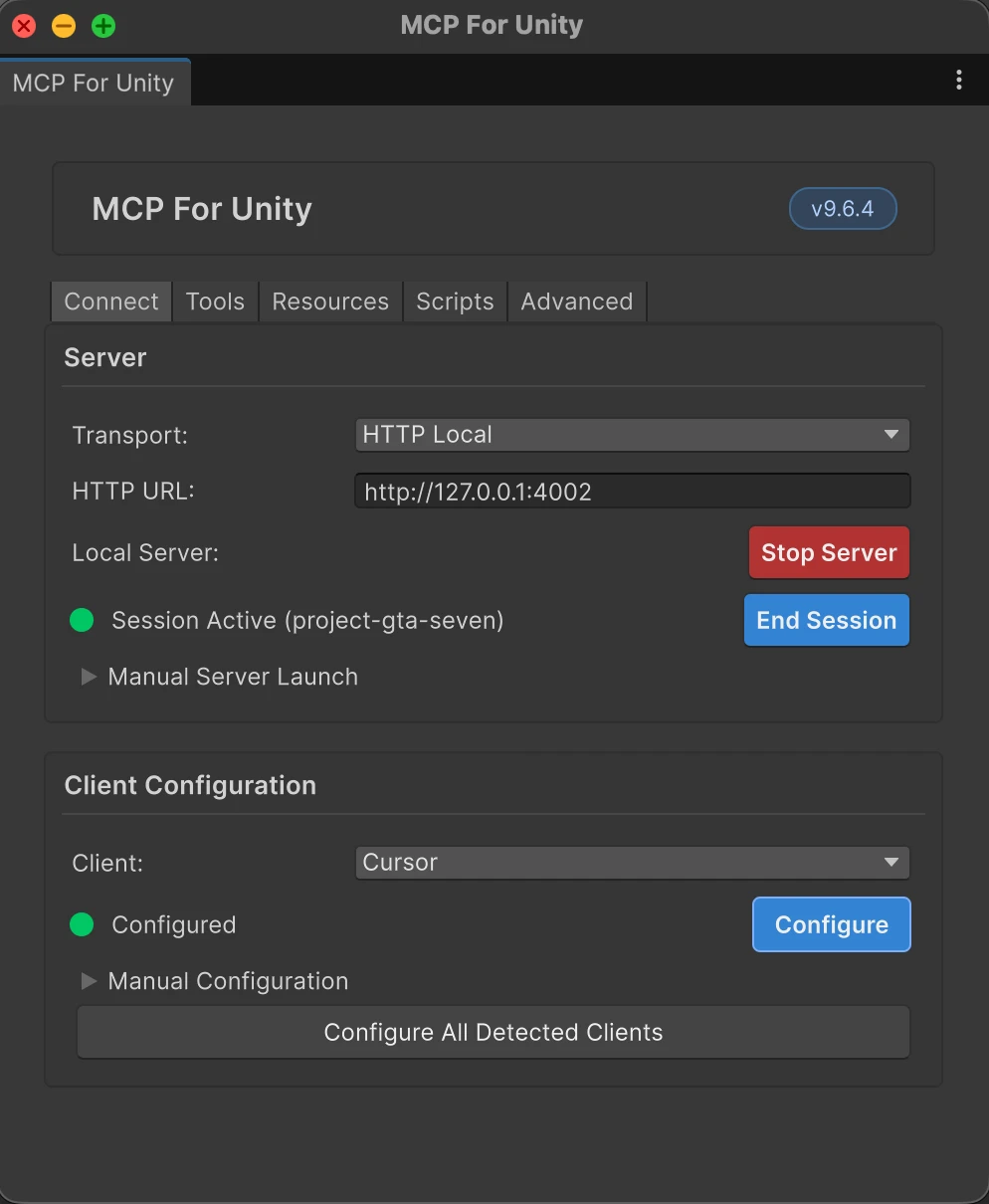Click Configure All Detected Clients

(494, 1033)
